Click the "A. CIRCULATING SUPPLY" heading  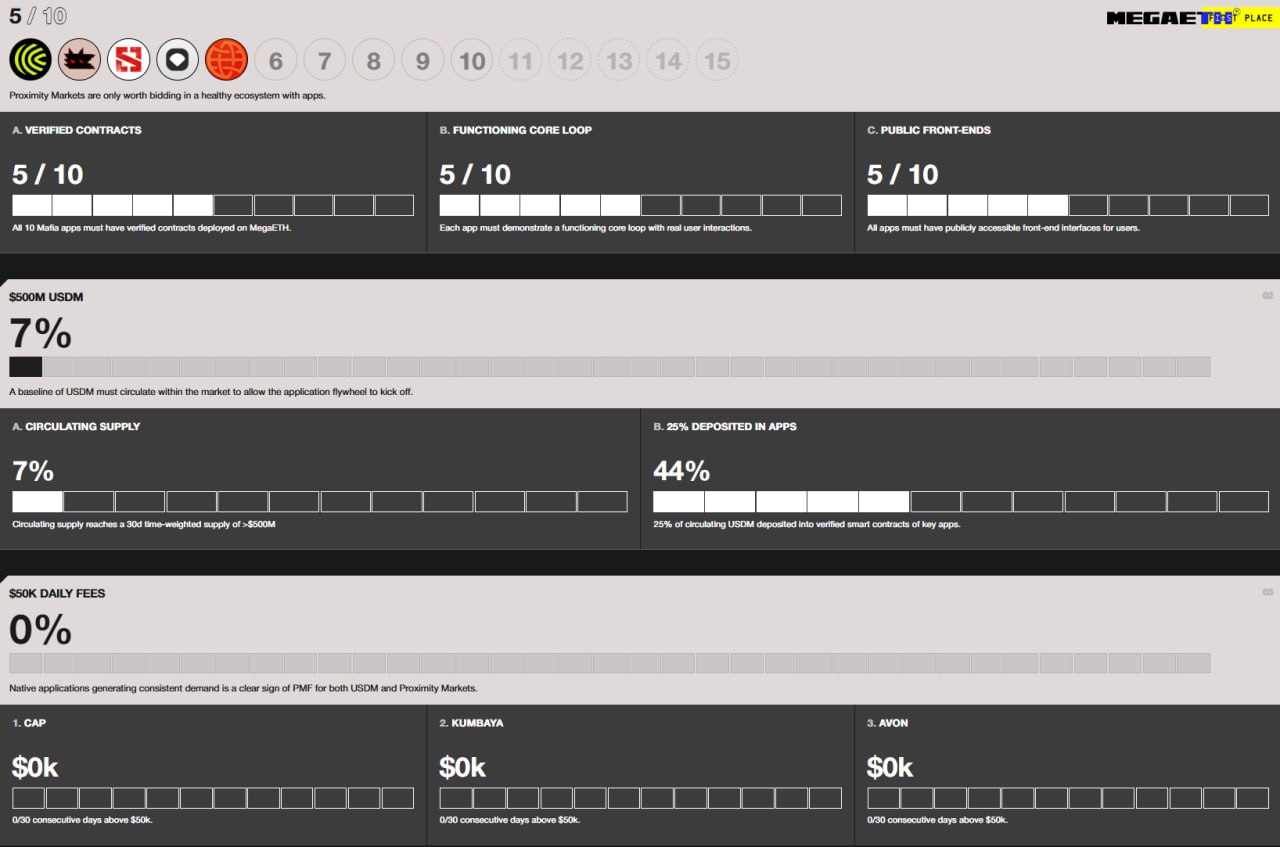[76, 426]
